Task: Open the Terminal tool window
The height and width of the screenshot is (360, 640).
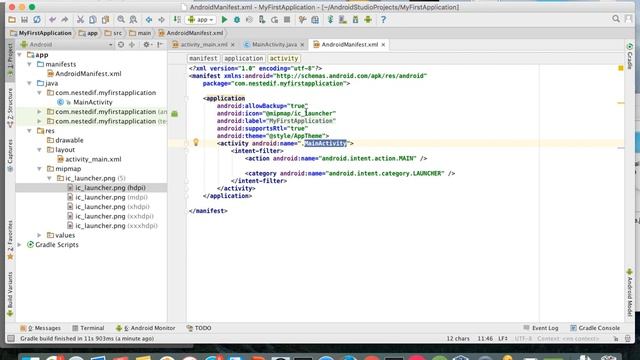Action: pyautogui.click(x=88, y=328)
